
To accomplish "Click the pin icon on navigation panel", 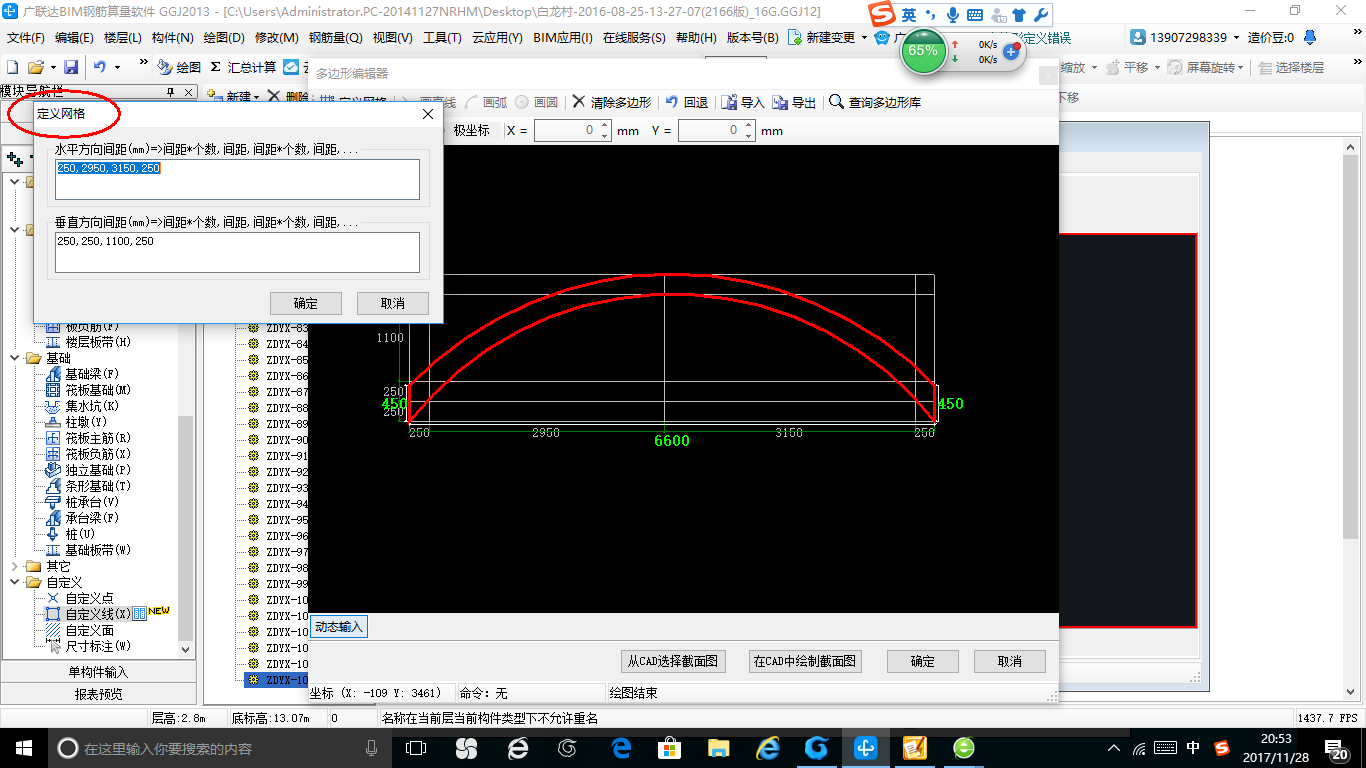I will (x=171, y=91).
